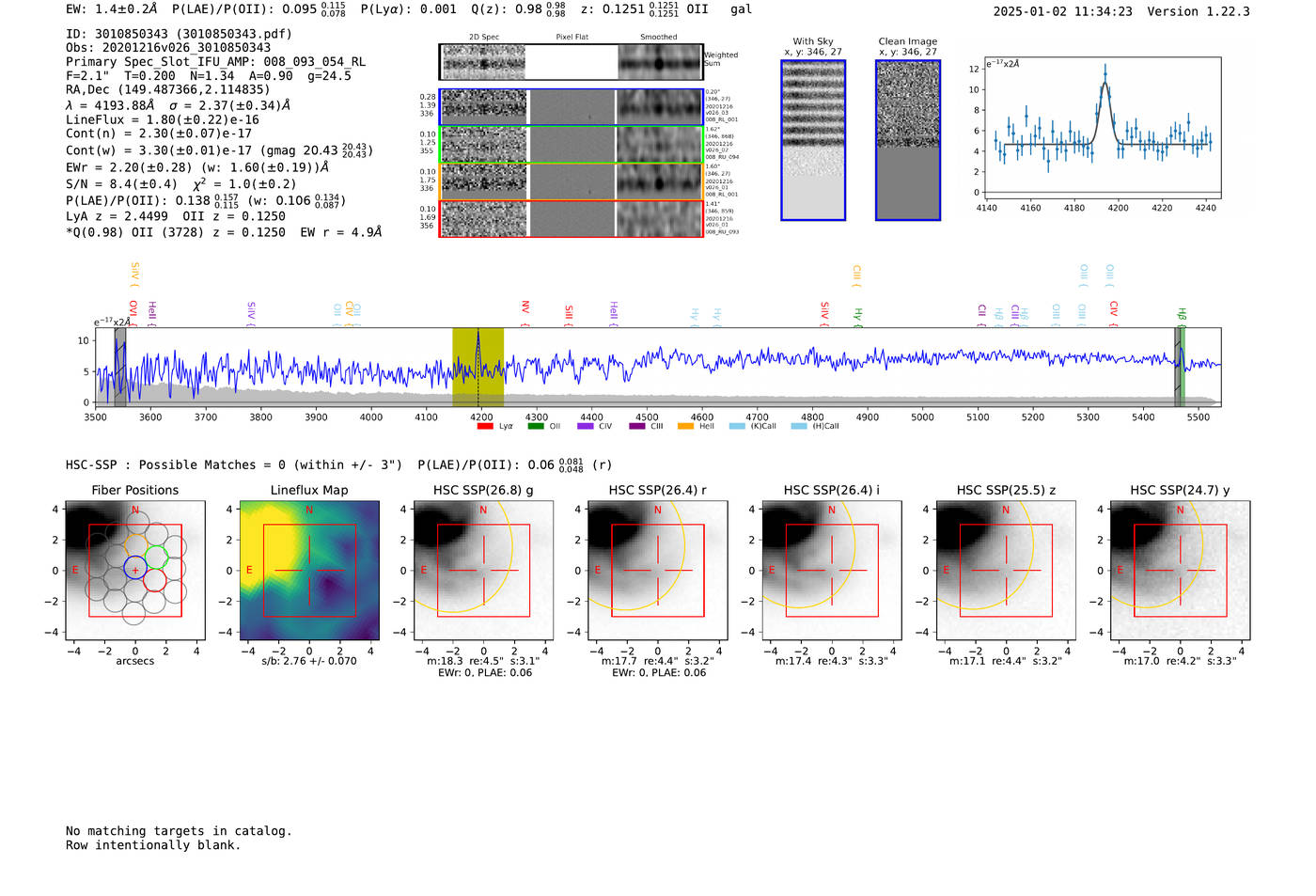The width and height of the screenshot is (1316, 896).
Task: Open the HSC SSP(26.4) i image
Action: (x=832, y=571)
